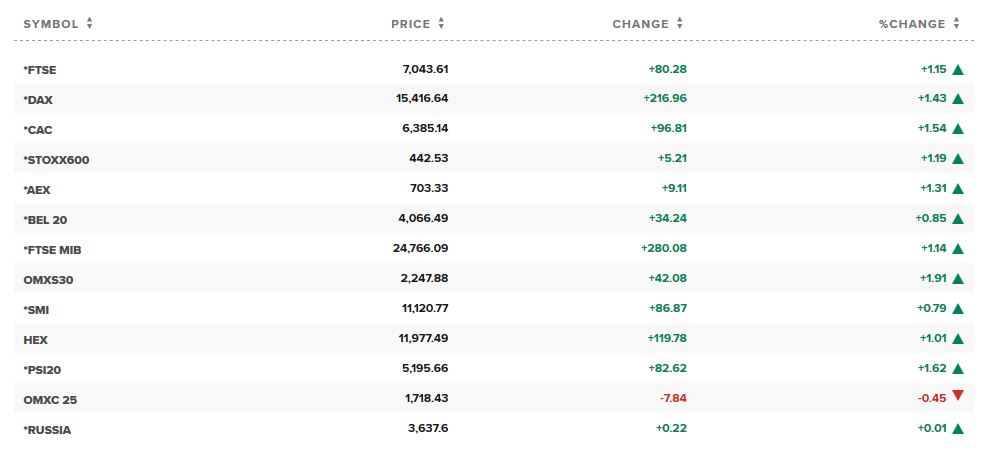Click red down arrow for OMXC 25
998x462 pixels.
958,396
